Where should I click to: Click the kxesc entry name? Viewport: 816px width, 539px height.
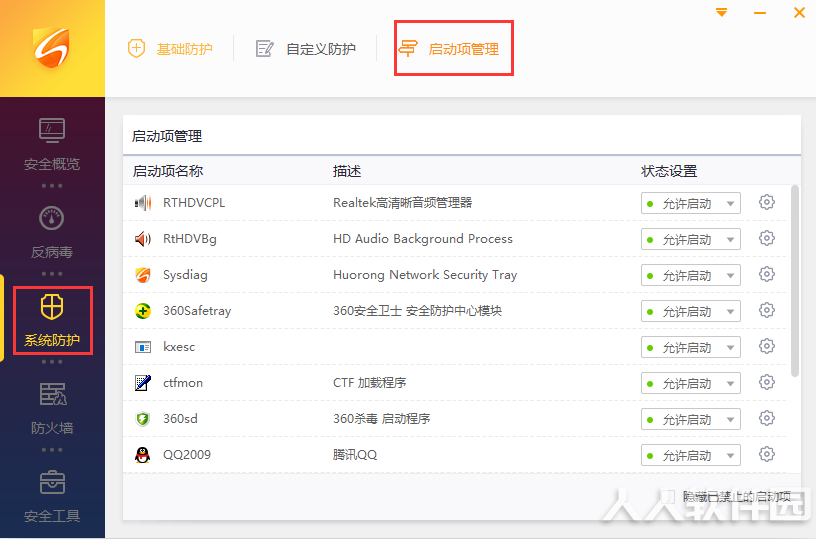coord(179,346)
